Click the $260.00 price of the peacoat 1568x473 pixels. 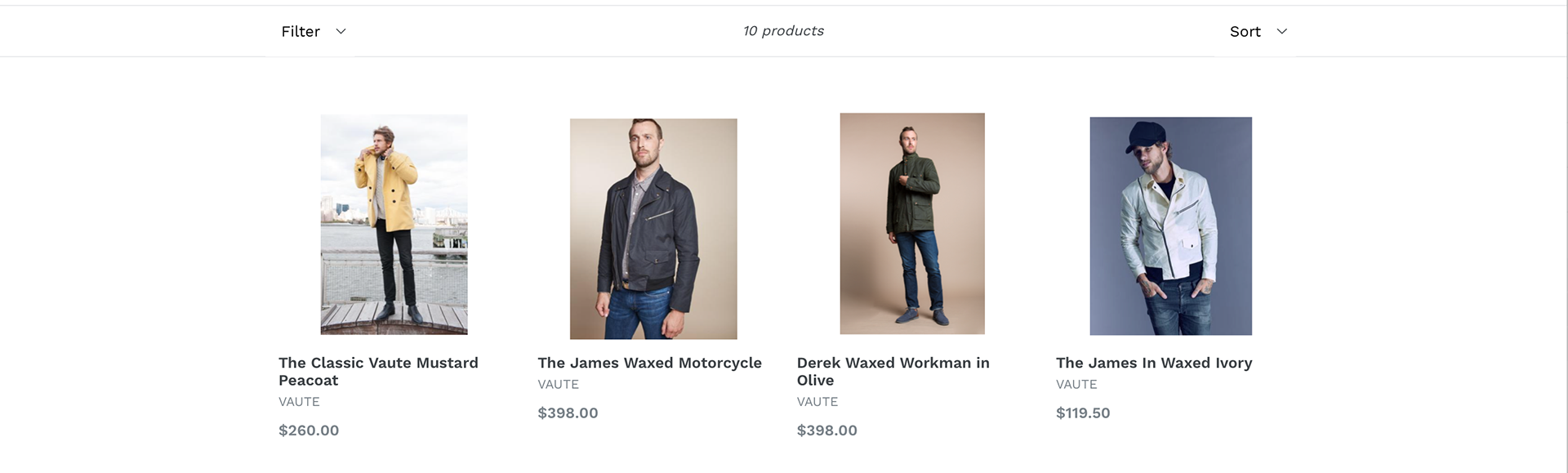coord(309,431)
